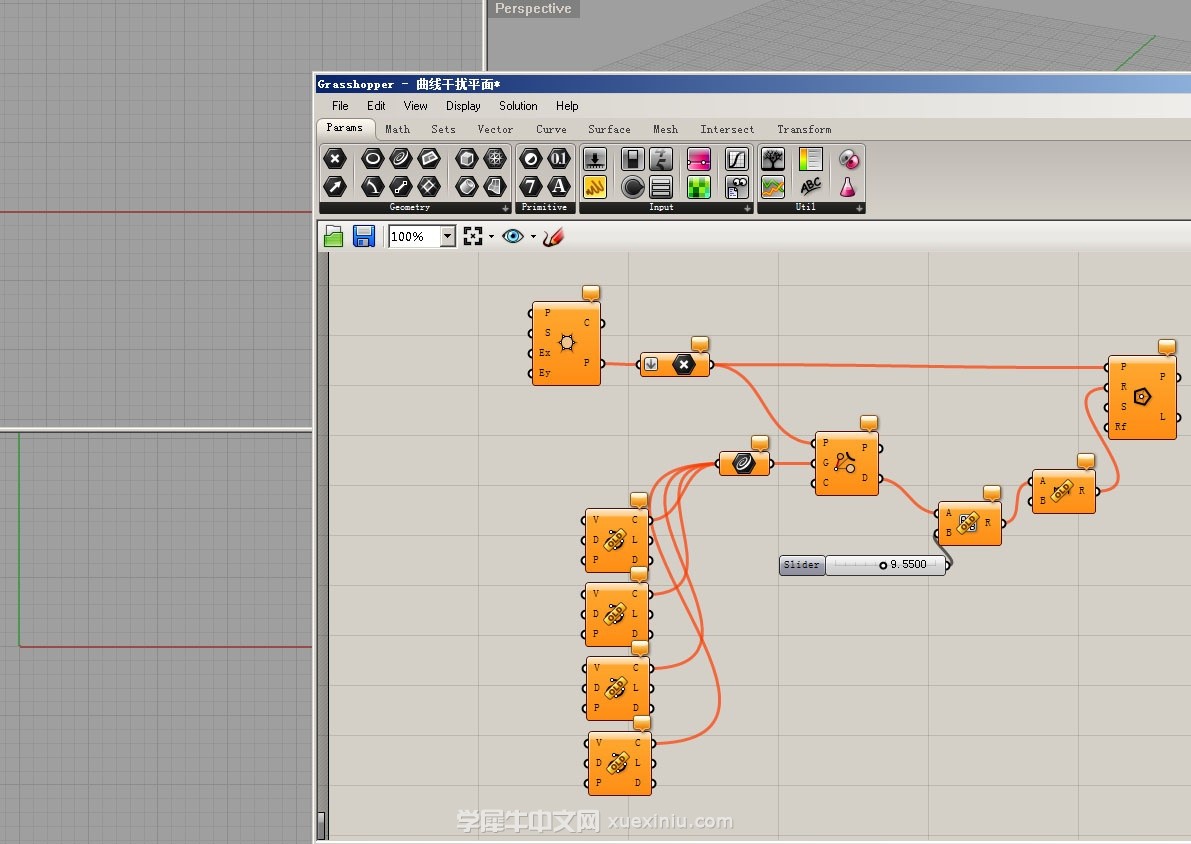Switch to the Sets tab

pos(443,129)
